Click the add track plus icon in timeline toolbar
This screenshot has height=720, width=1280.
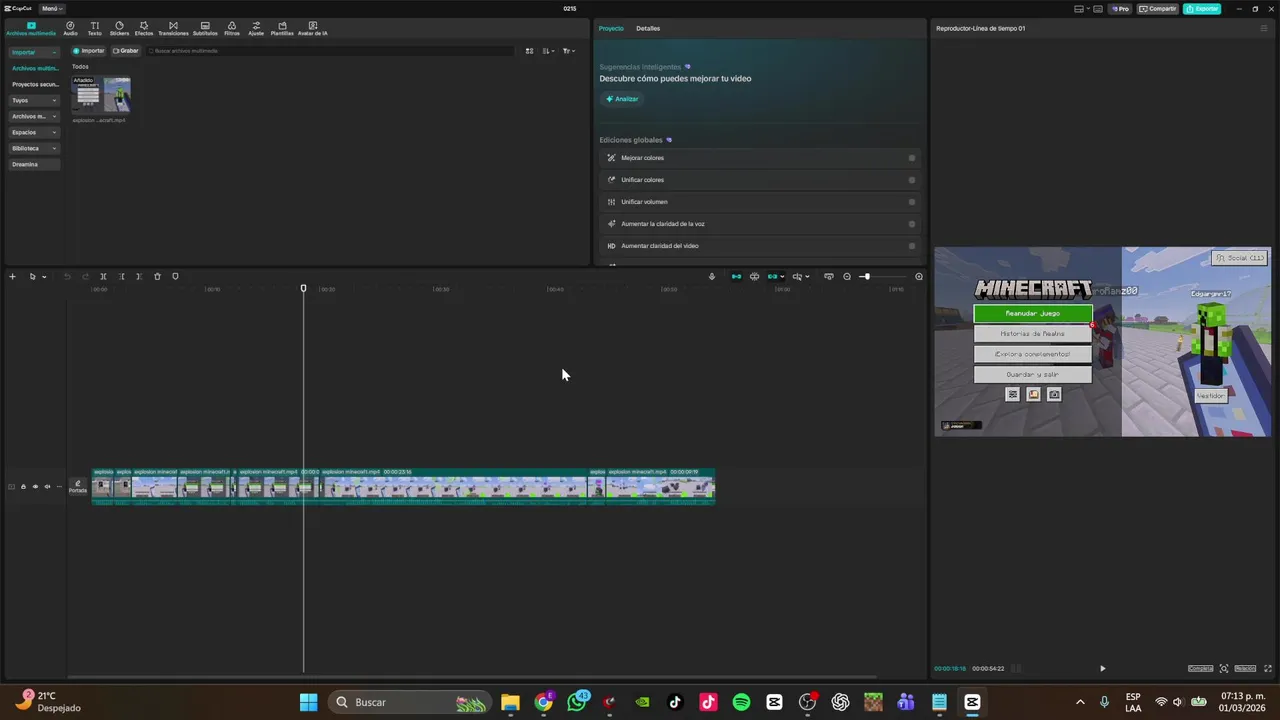12,277
